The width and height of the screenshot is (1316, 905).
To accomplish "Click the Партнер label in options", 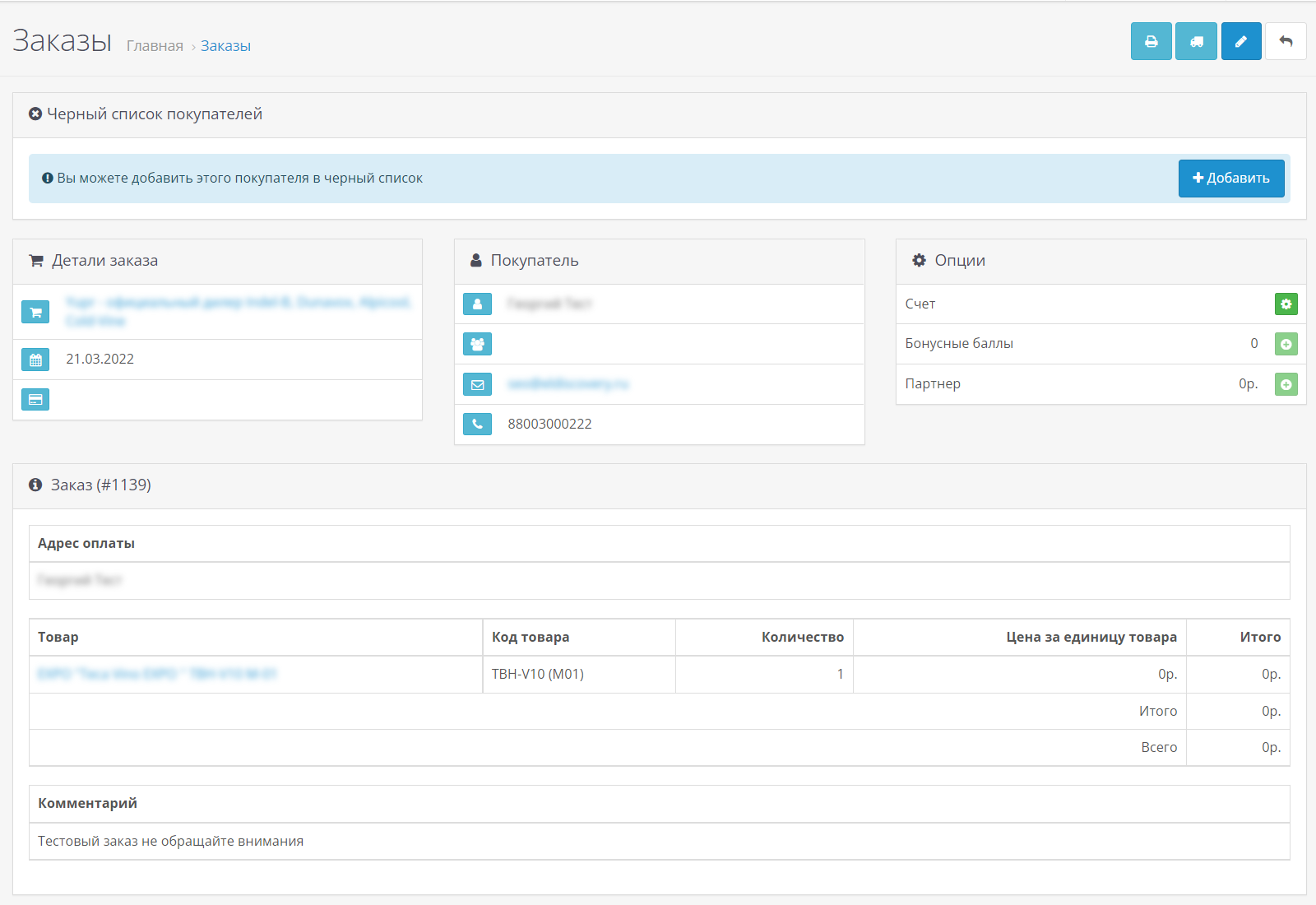I will tap(933, 384).
